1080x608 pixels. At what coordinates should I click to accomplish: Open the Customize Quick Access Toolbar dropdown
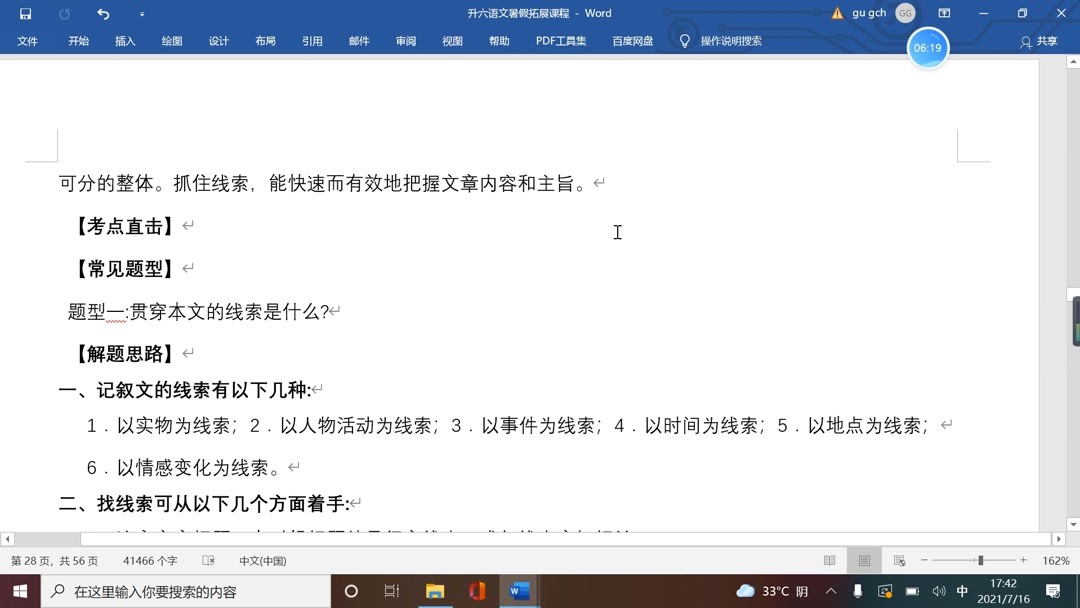coord(141,13)
